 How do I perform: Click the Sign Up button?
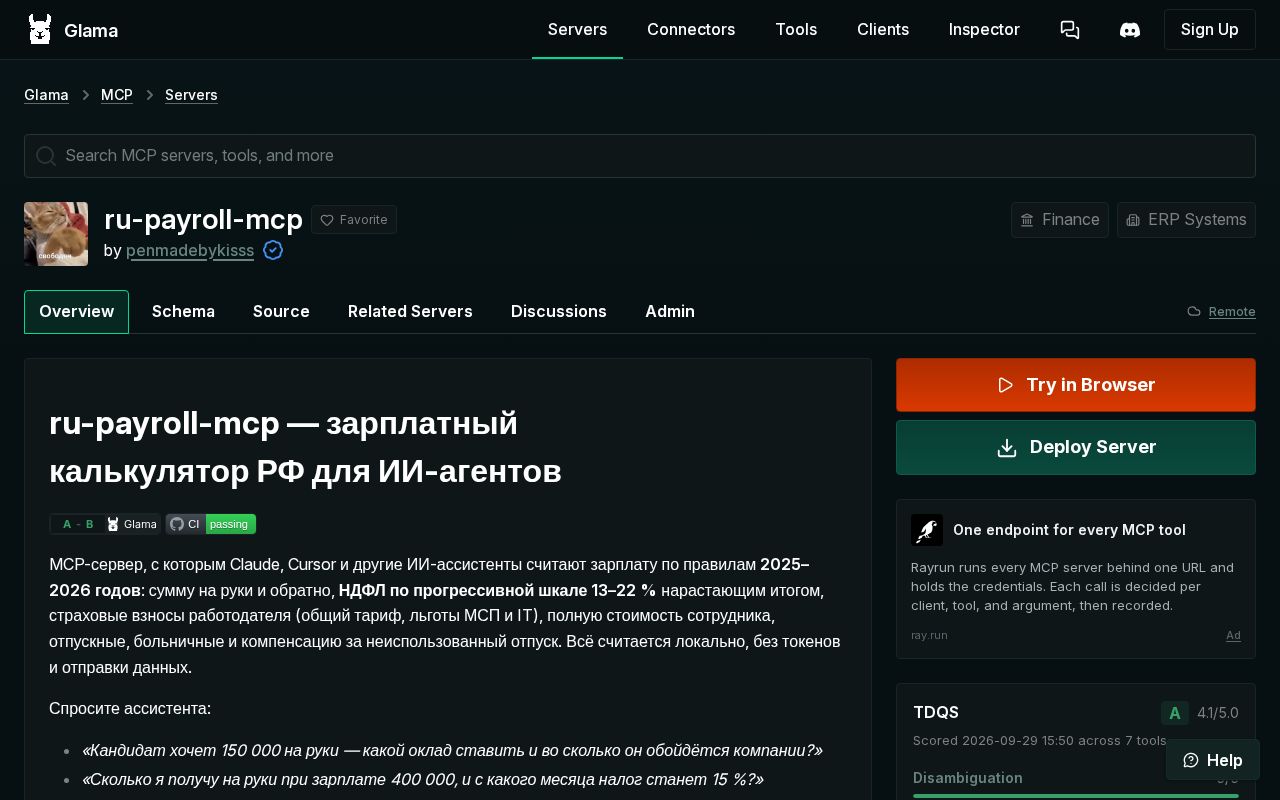coord(1210,30)
